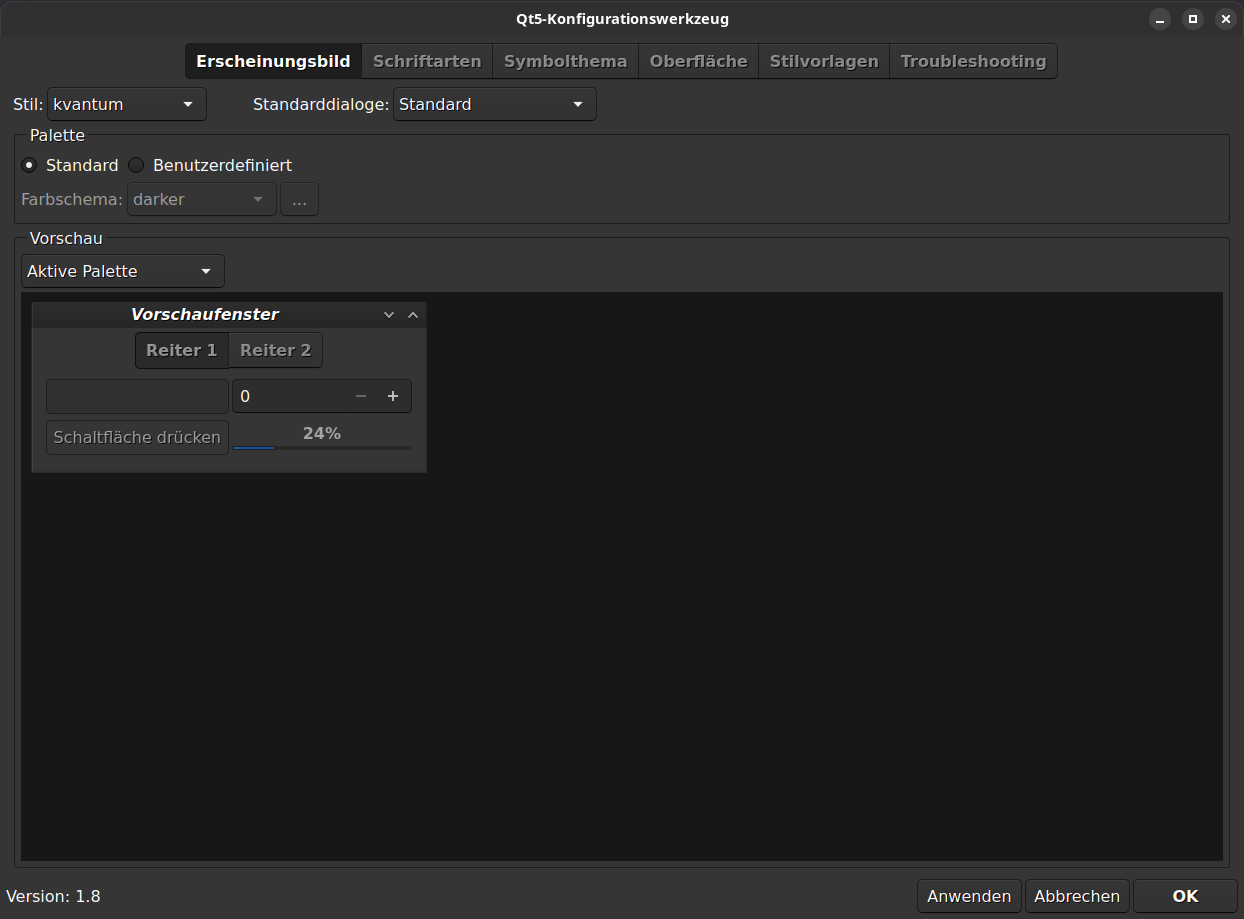Screen dimensions: 1244x919
Task: Maximize the Qt5 configuration window
Action: click(x=1192, y=19)
